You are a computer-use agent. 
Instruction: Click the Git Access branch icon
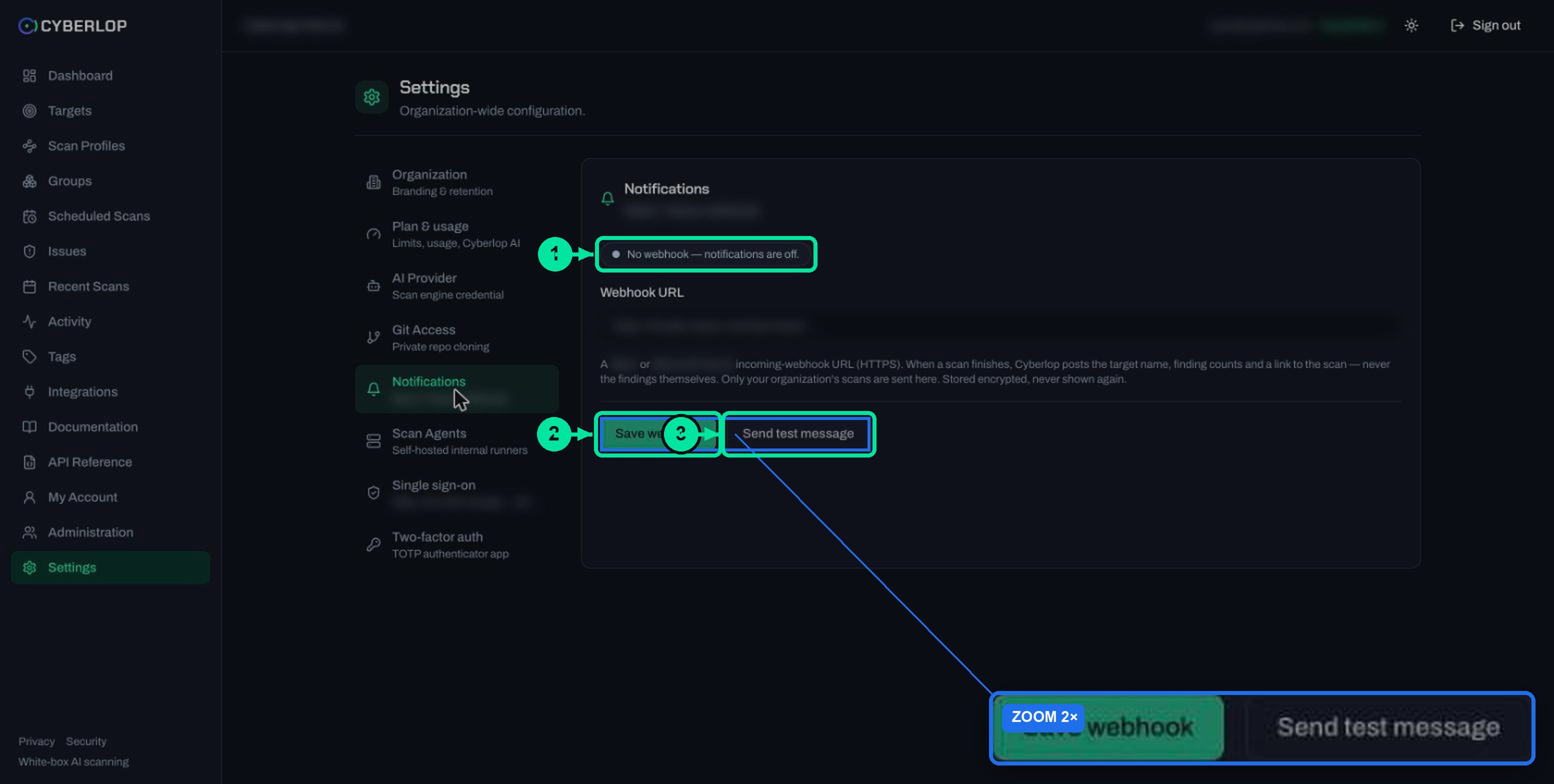[373, 337]
